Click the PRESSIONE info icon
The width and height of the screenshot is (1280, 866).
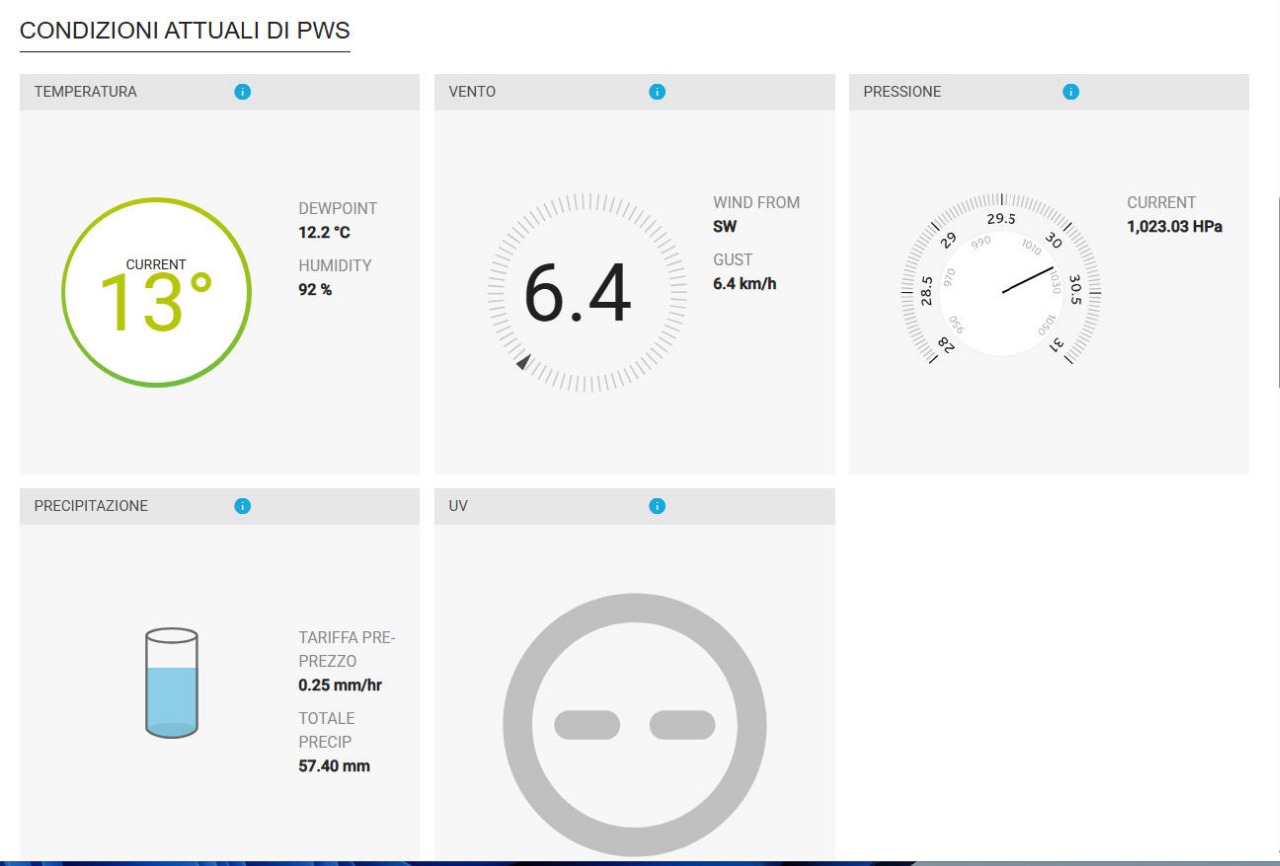click(x=1071, y=92)
